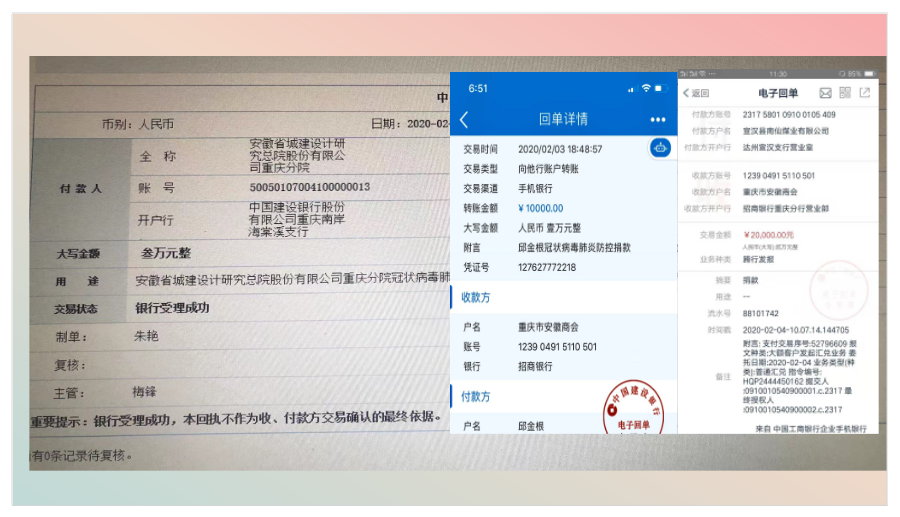Select 6:51 clock in status bar
This screenshot has height=517, width=900.
click(x=478, y=88)
